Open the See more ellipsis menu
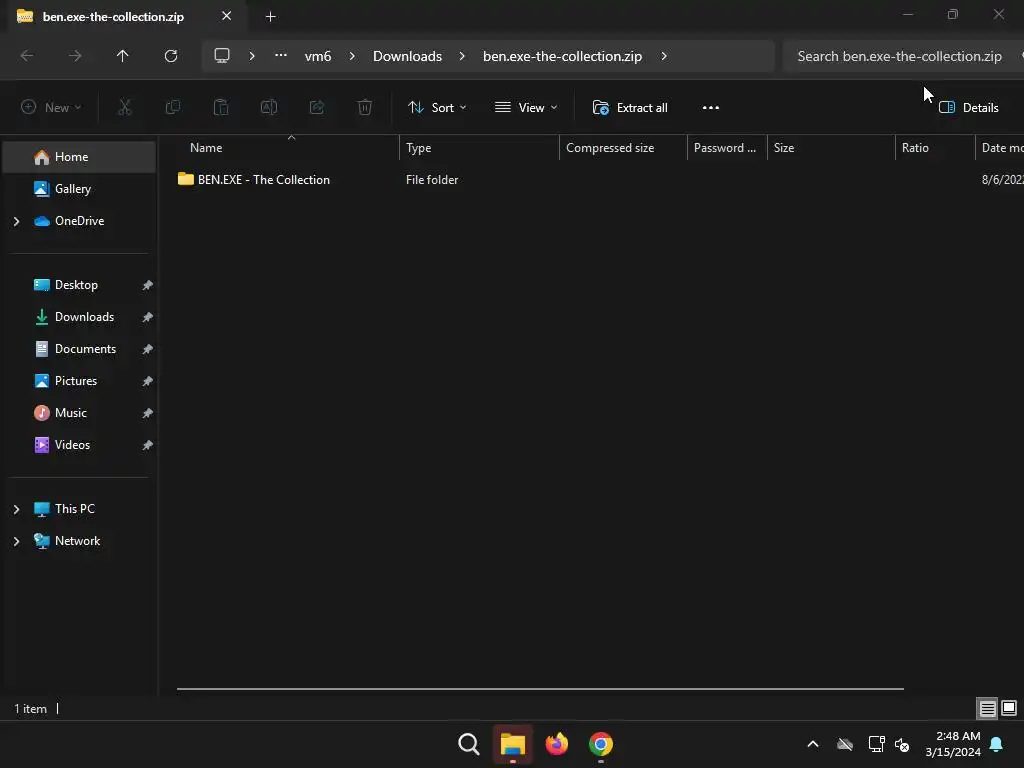1024x768 pixels. coord(711,107)
